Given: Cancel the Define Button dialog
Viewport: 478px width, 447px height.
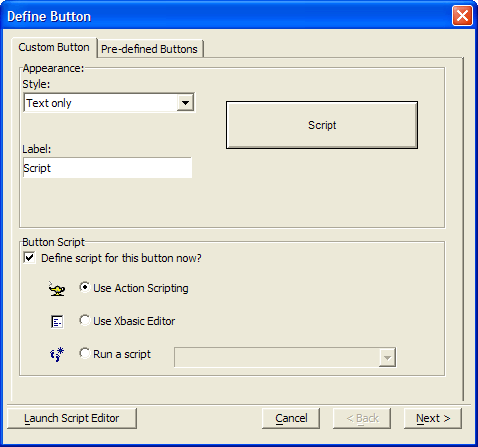Looking at the screenshot, I should tap(291, 418).
